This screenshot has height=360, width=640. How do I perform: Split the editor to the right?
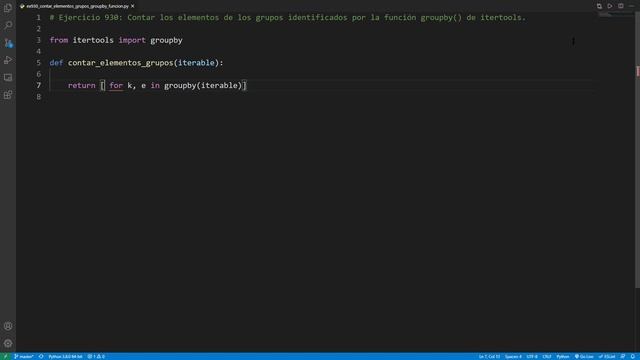click(x=620, y=6)
